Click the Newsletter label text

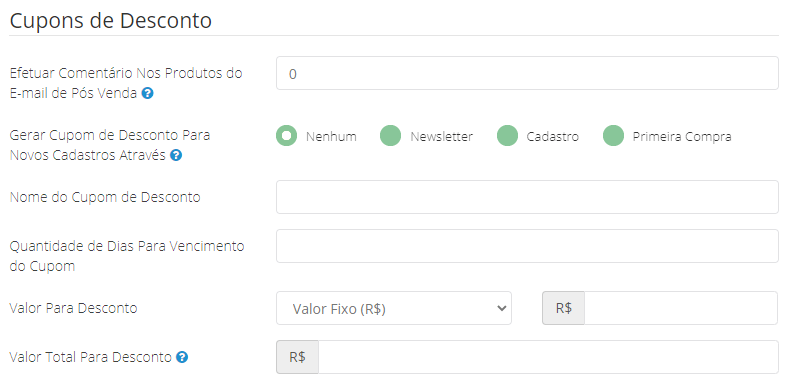pyautogui.click(x=441, y=137)
